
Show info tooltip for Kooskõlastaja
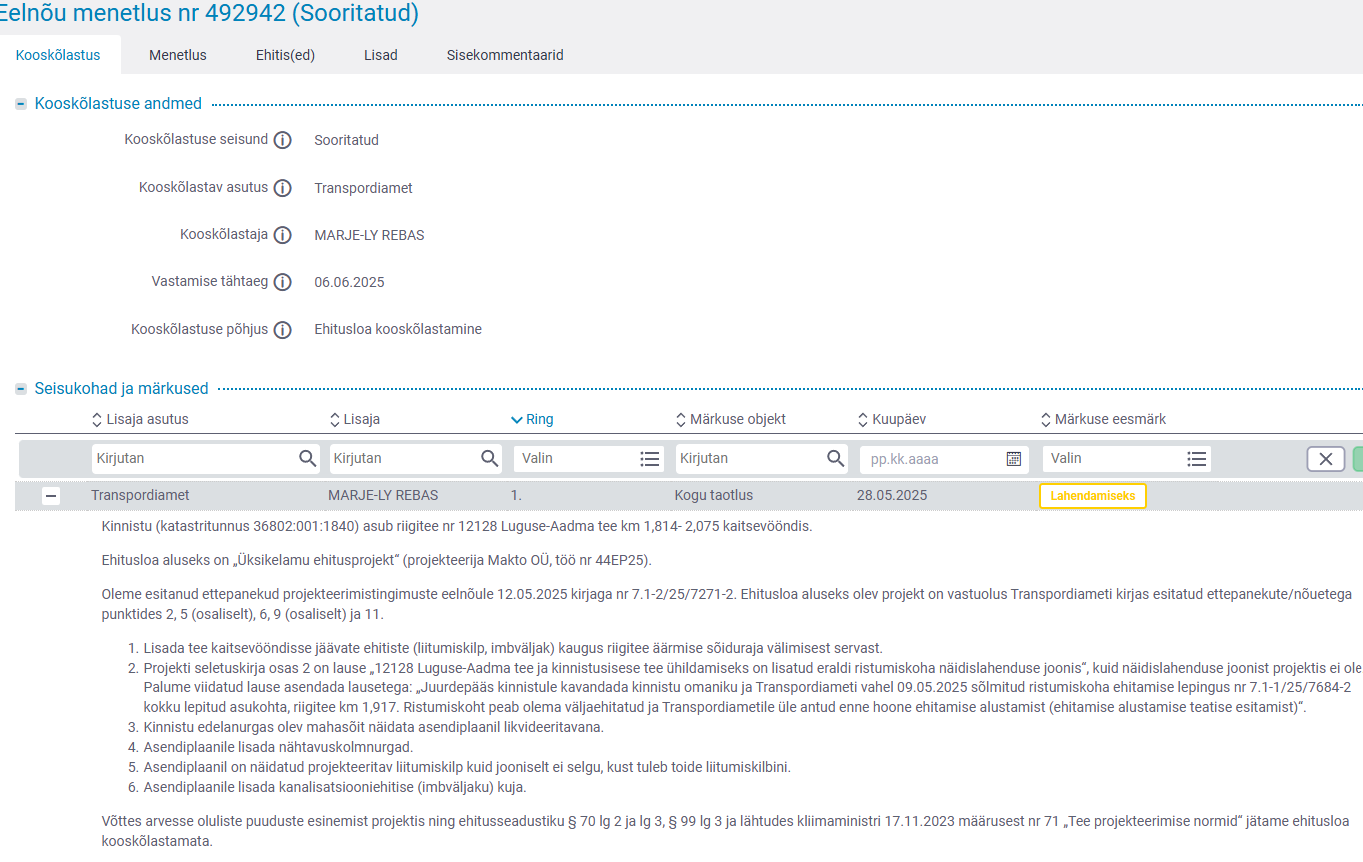coord(283,235)
